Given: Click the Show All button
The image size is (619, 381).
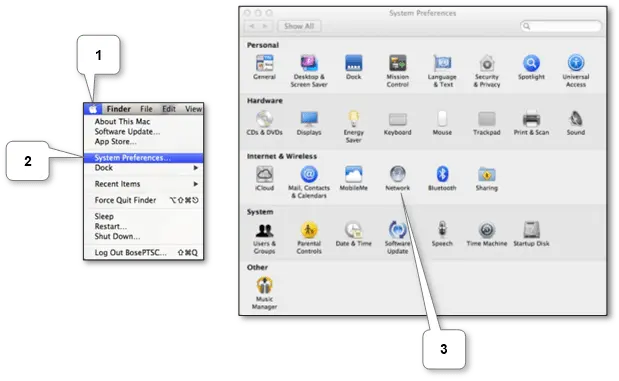Looking at the screenshot, I should click(299, 26).
